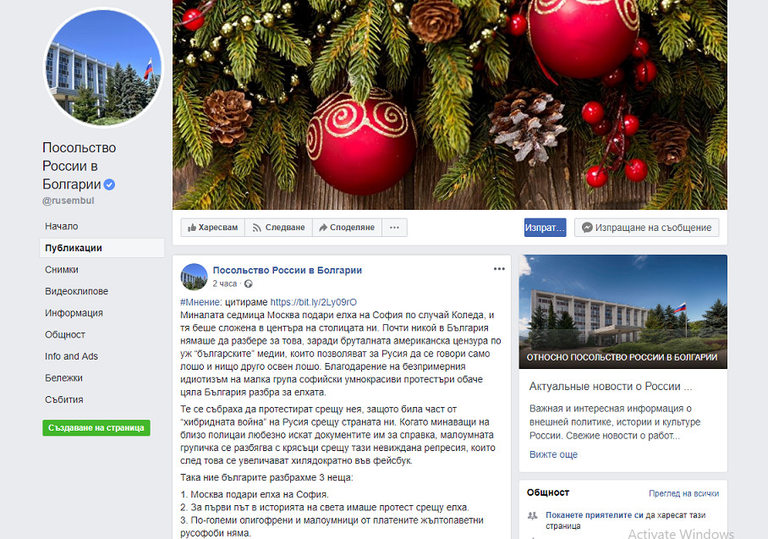Open the bit.ly link in the post
The image size is (768, 539).
point(313,302)
